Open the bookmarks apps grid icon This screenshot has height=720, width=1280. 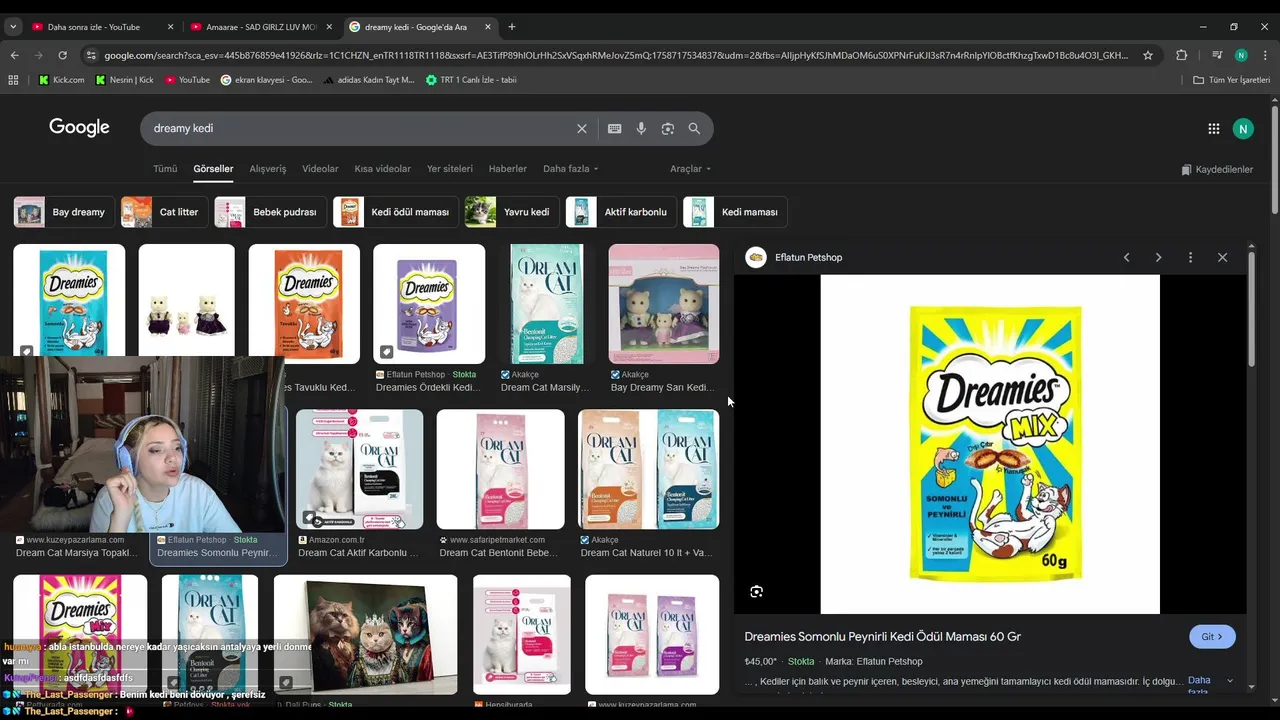point(13,80)
